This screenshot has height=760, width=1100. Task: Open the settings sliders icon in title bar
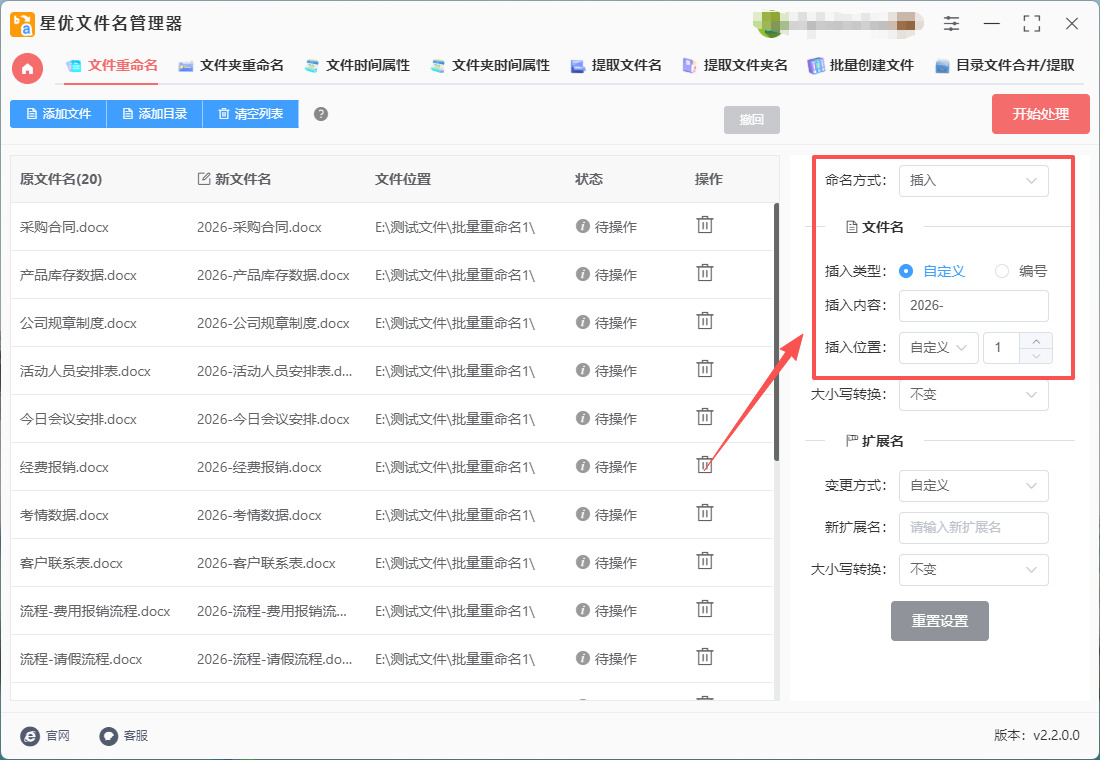(951, 23)
